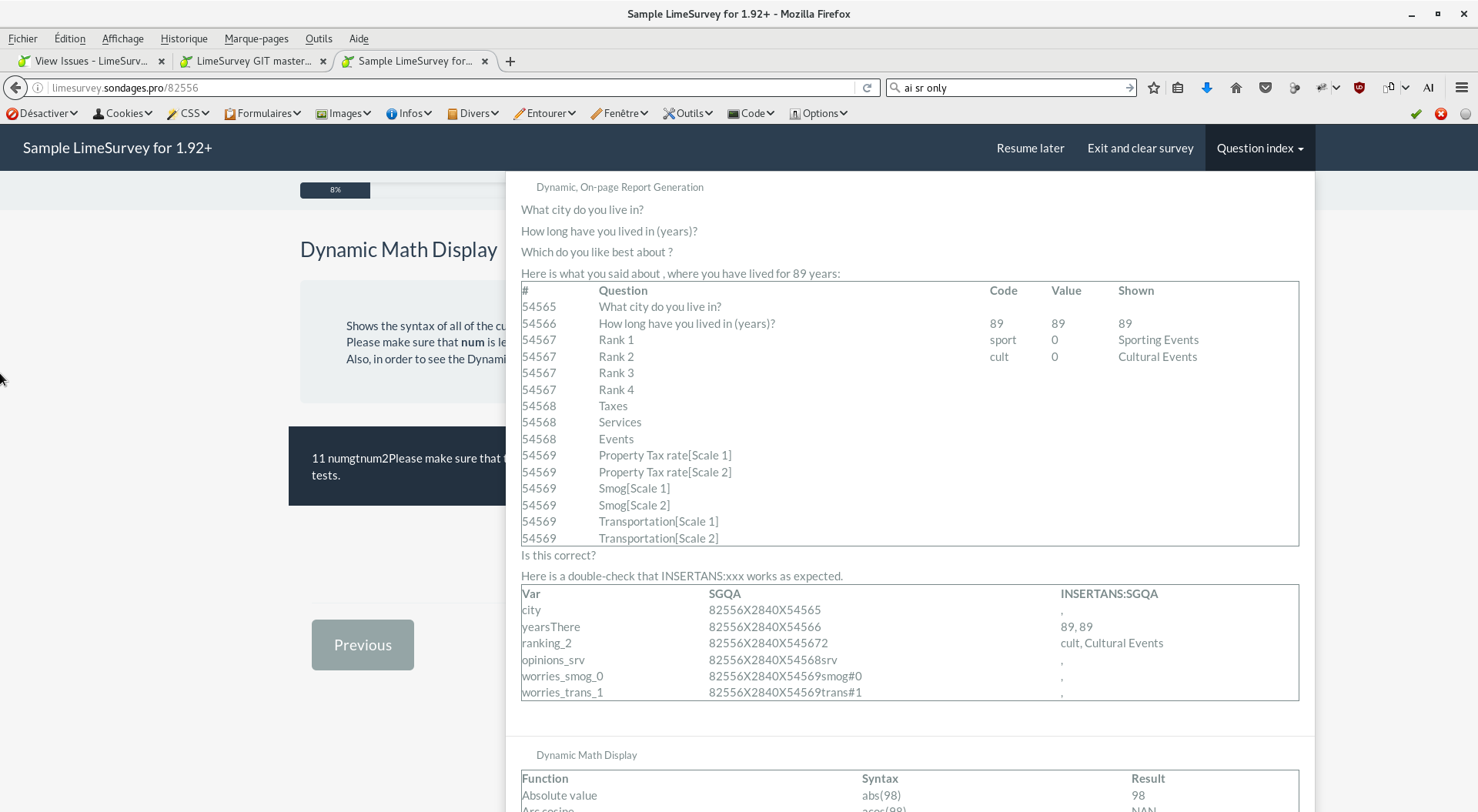Screen dimensions: 1478x812
Task: Open the Marque-pages menu
Action: (x=256, y=38)
